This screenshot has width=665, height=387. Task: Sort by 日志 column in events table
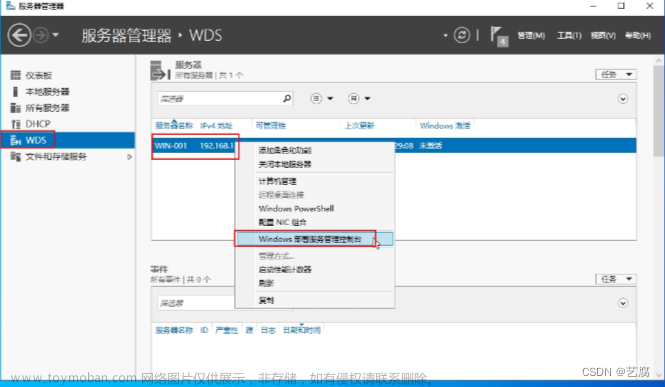click(268, 330)
